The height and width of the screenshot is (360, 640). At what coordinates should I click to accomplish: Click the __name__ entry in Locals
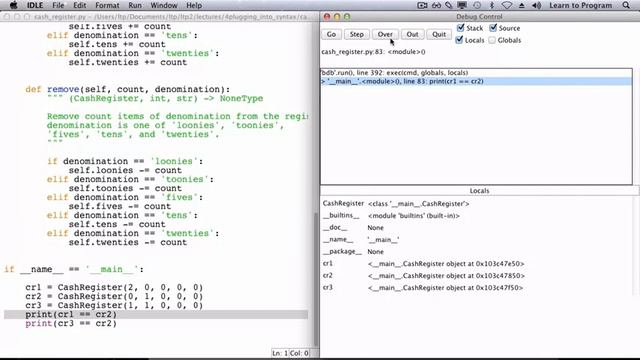(x=338, y=240)
